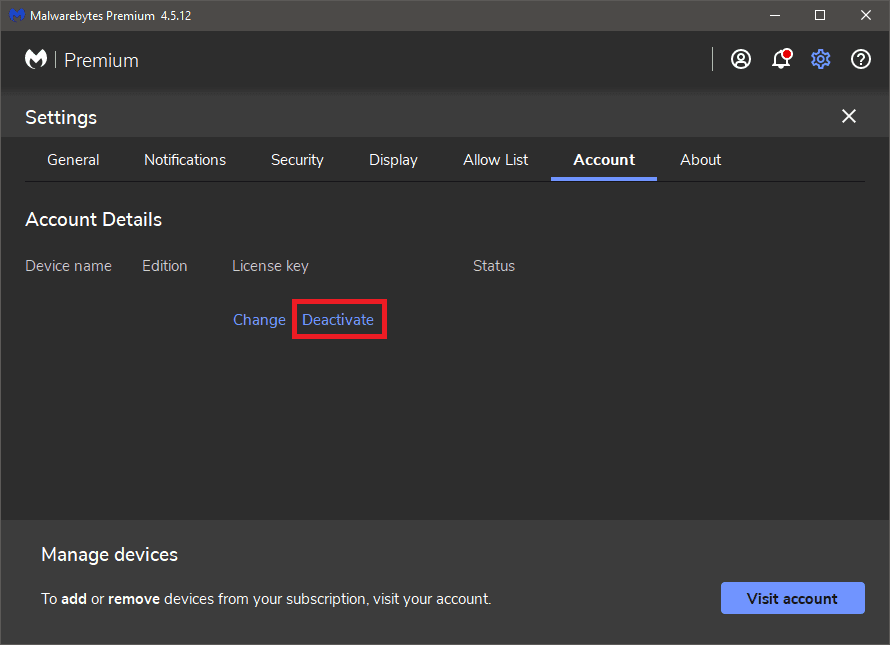Click the add or remove devices sentence
The width and height of the screenshot is (890, 645).
point(266,599)
